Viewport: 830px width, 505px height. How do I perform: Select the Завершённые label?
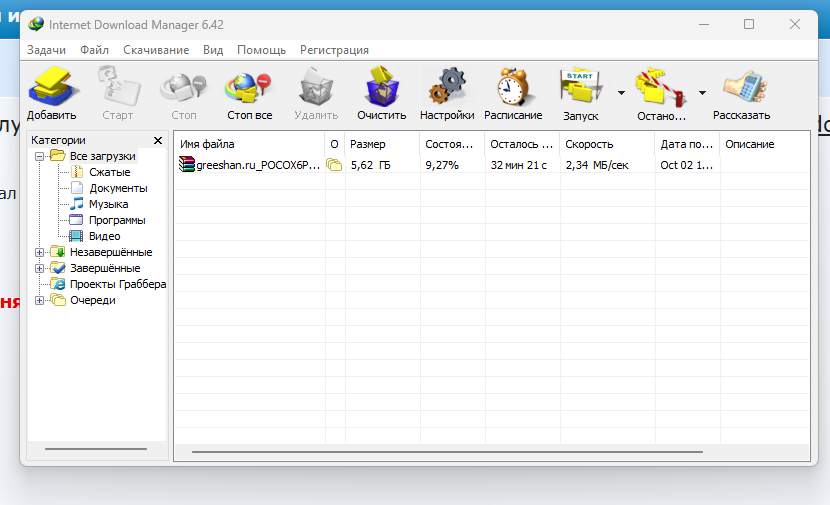coord(105,268)
